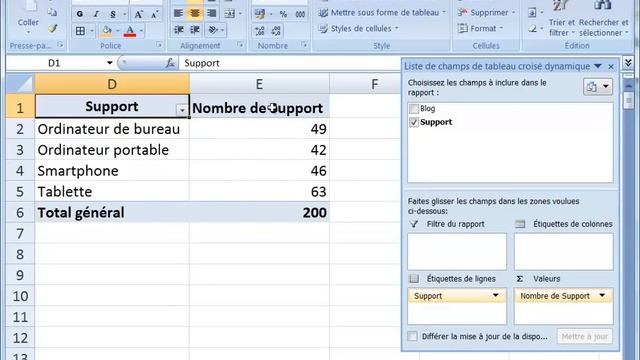Select cell Ordinateur de bureau
Screen dimensions: 640x360
point(112,129)
